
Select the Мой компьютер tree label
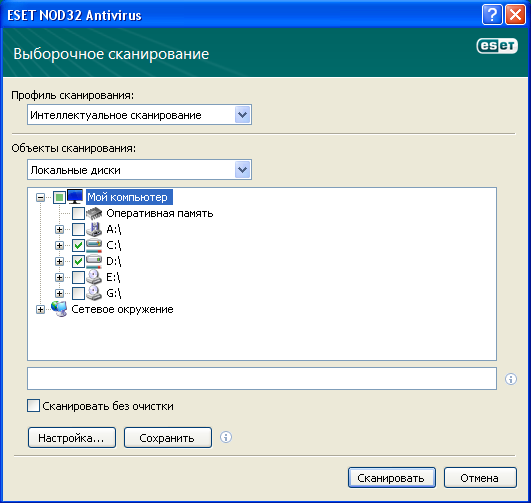[x=129, y=197]
